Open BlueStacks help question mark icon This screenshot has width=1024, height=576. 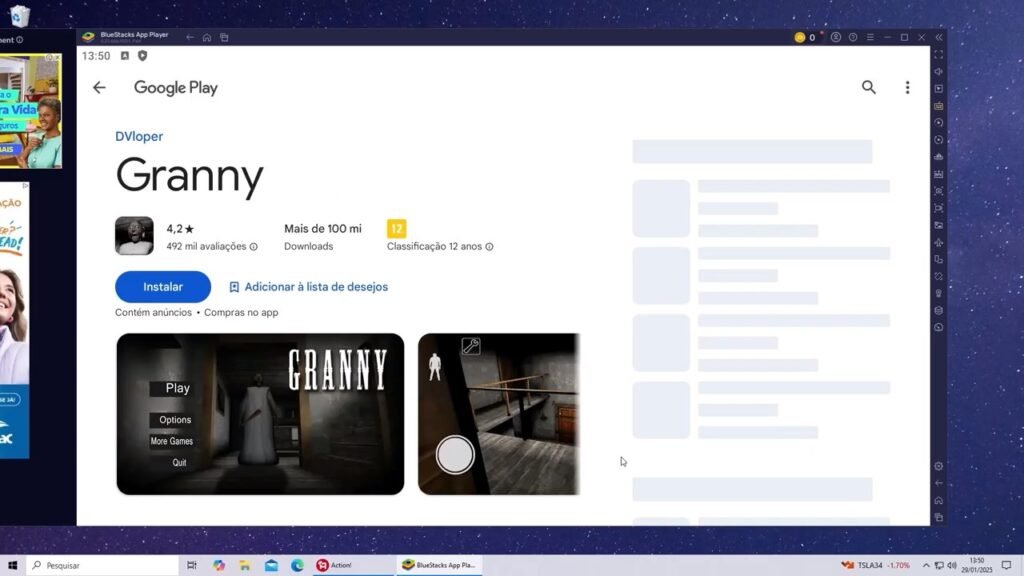click(853, 37)
